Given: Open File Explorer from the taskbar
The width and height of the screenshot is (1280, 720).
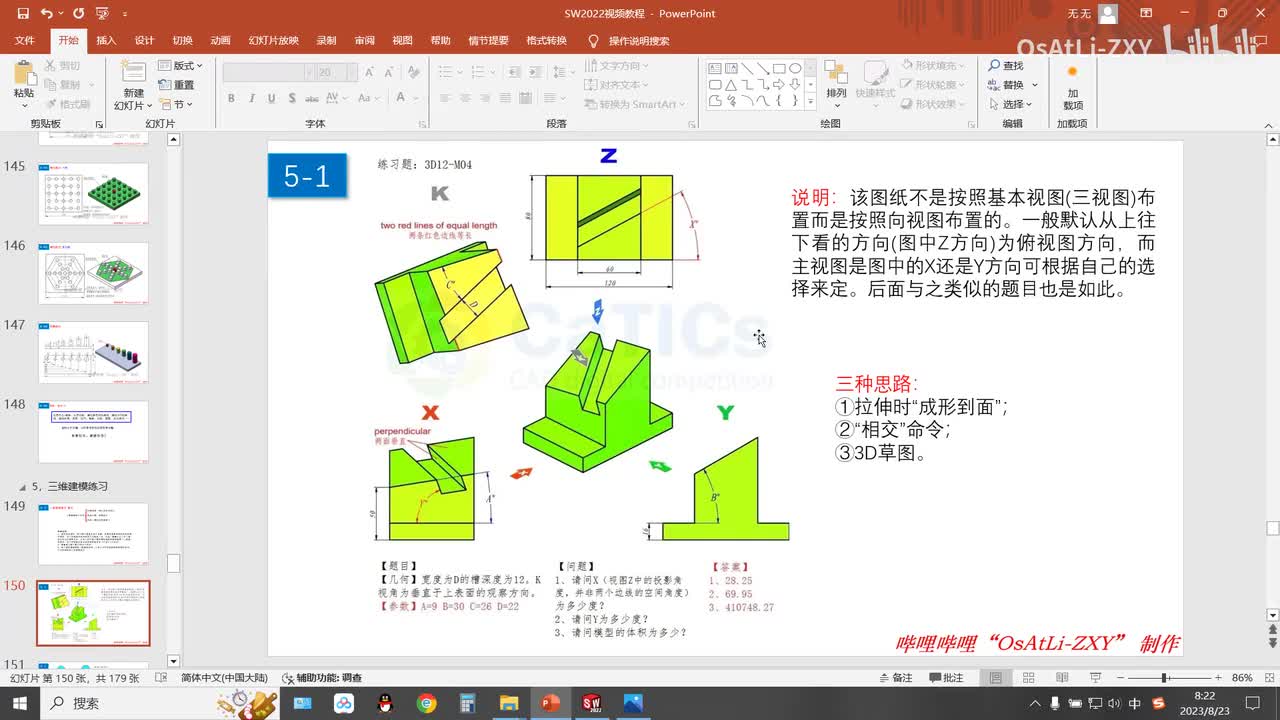Looking at the screenshot, I should click(x=509, y=703).
